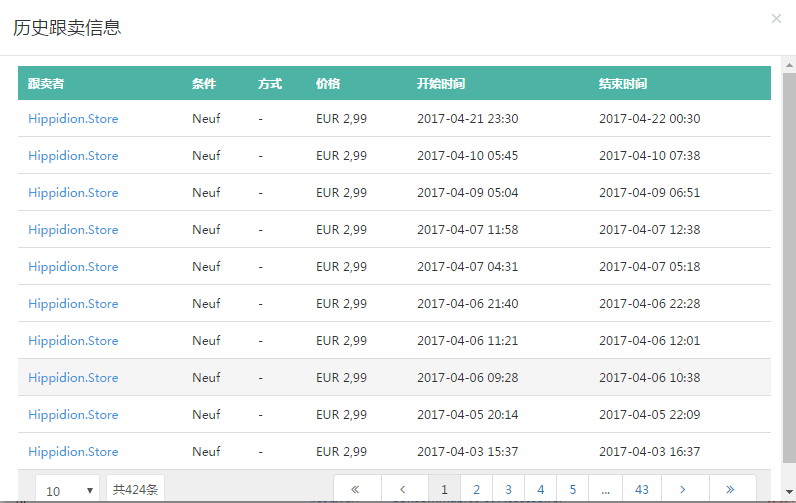
Task: Click start time 2017-04-06 21:40
Action: [x=468, y=304]
